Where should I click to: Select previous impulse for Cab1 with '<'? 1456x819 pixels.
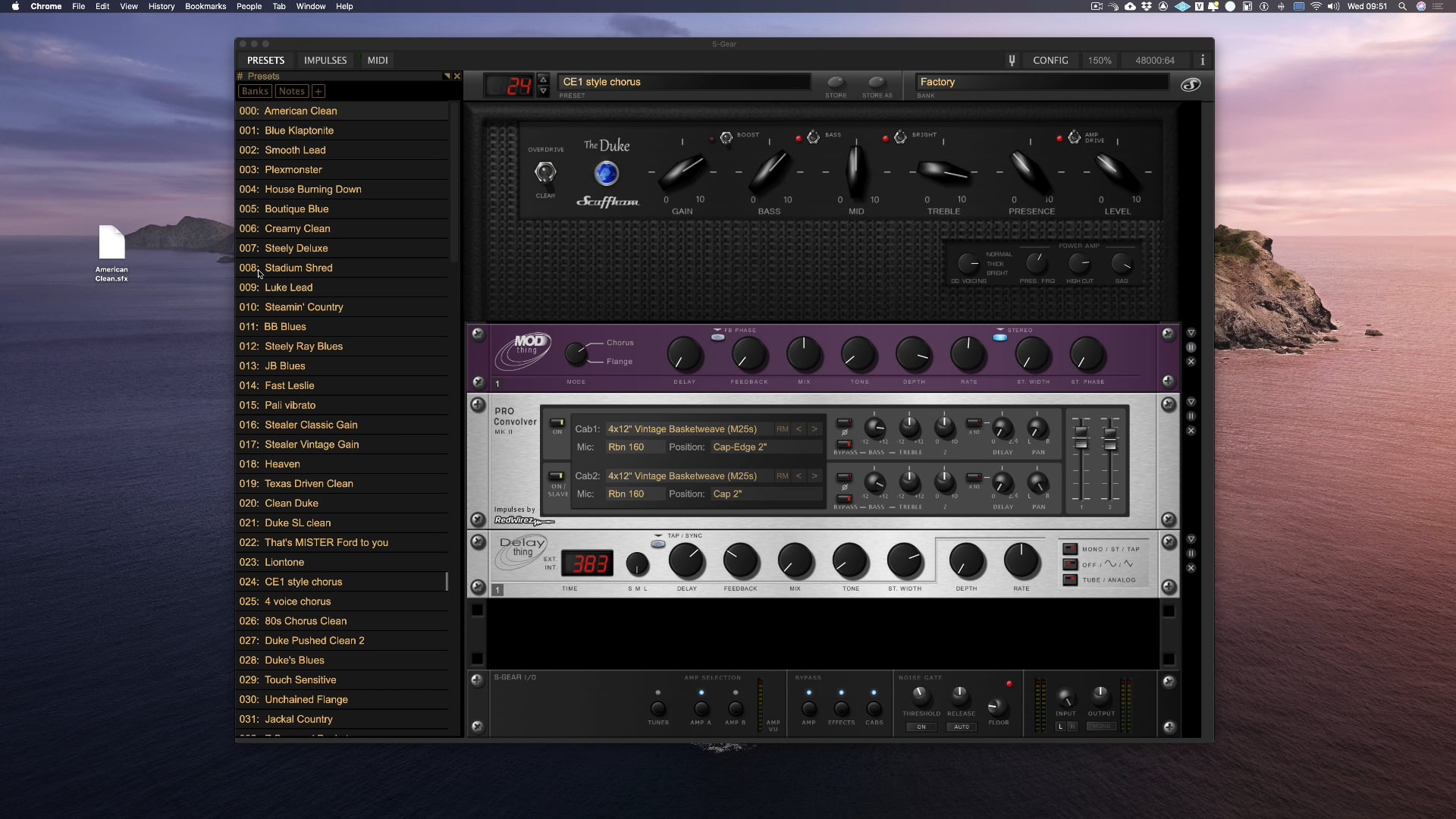coord(799,429)
